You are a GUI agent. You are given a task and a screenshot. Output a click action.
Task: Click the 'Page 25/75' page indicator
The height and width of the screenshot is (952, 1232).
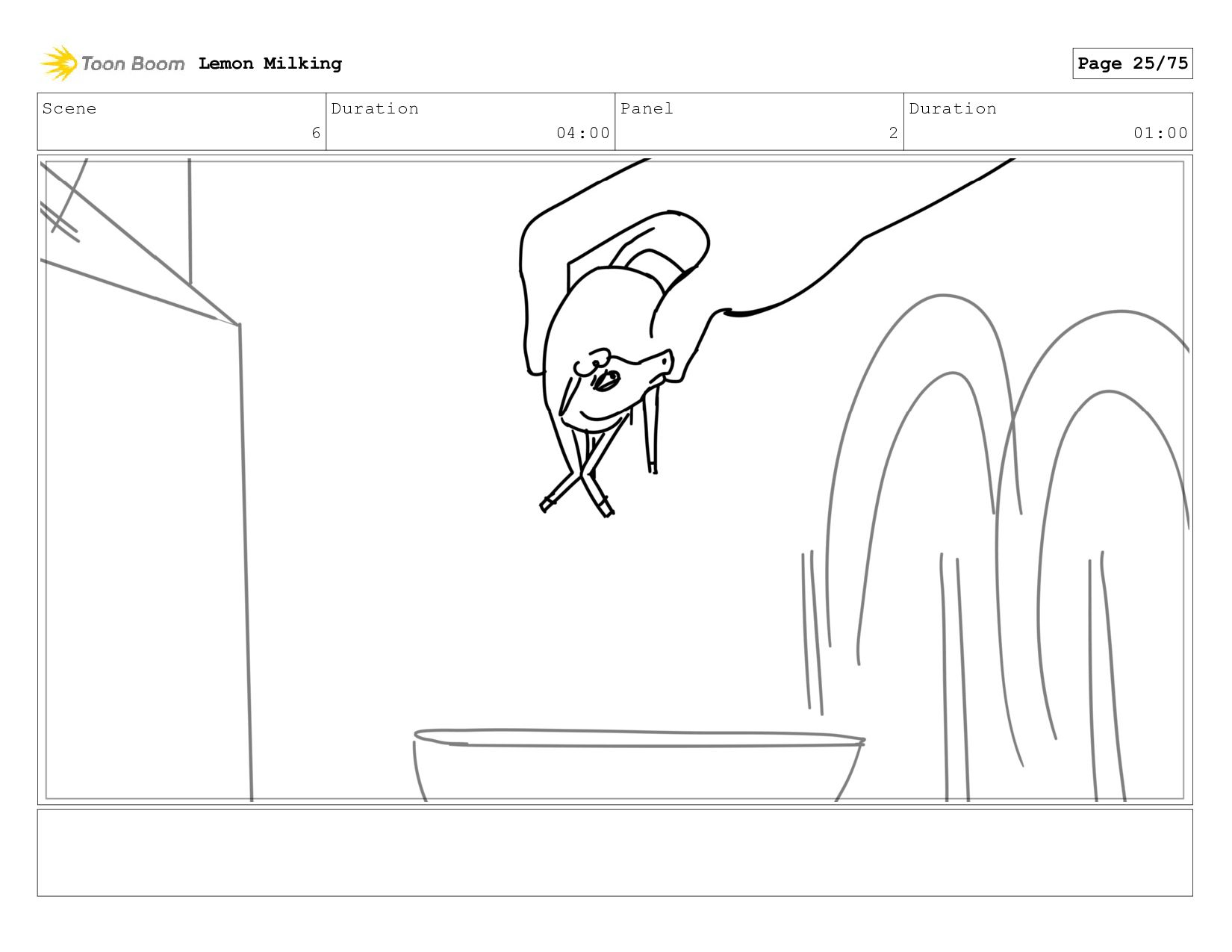(x=1133, y=63)
